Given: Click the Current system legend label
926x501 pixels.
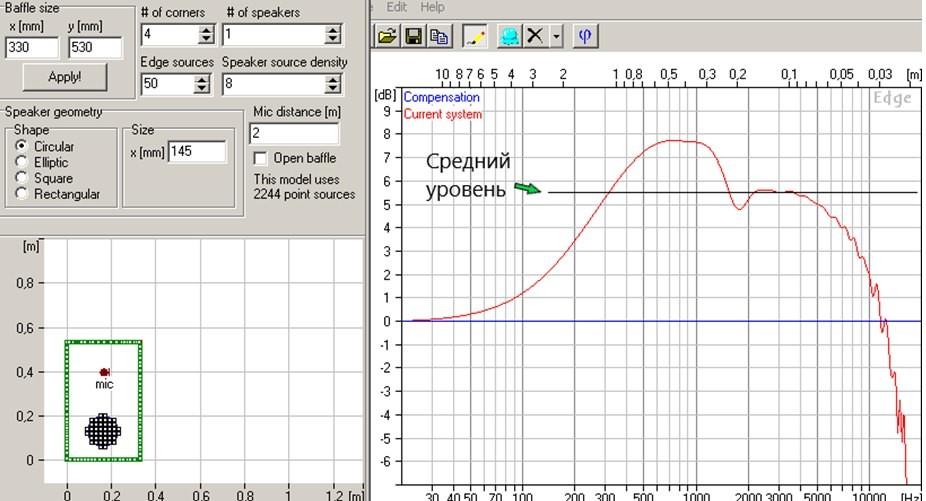Looking at the screenshot, I should pyautogui.click(x=442, y=114).
